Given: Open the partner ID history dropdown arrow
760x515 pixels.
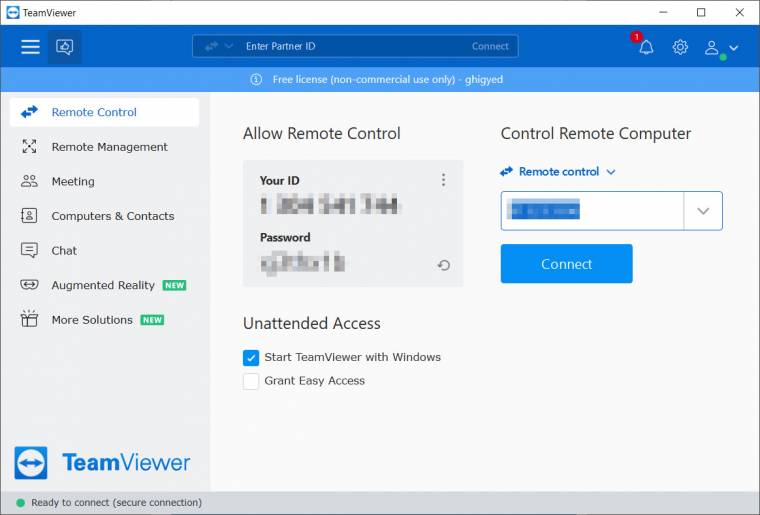Looking at the screenshot, I should click(x=703, y=211).
